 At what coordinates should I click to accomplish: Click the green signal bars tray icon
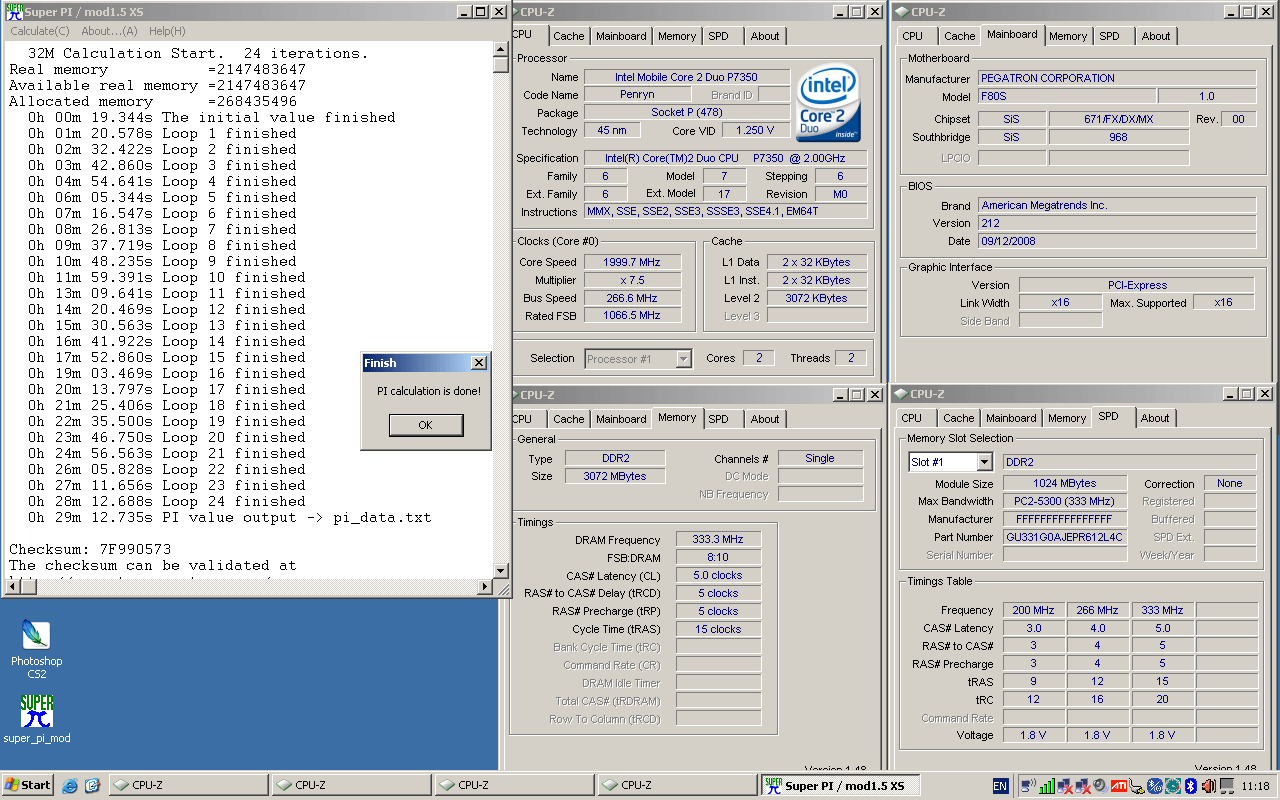click(x=1047, y=785)
